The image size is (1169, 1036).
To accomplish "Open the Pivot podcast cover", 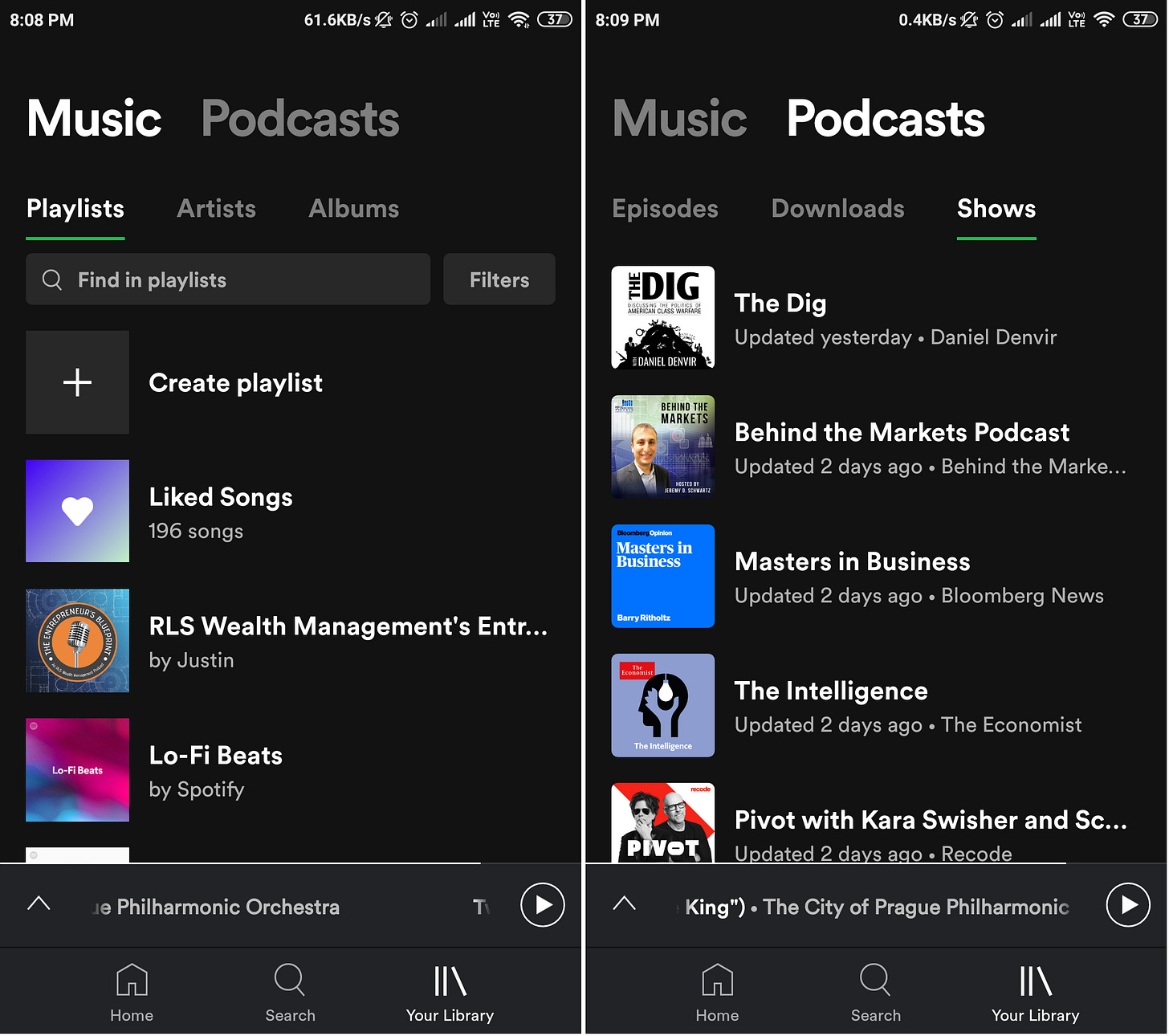I will pyautogui.click(x=662, y=822).
